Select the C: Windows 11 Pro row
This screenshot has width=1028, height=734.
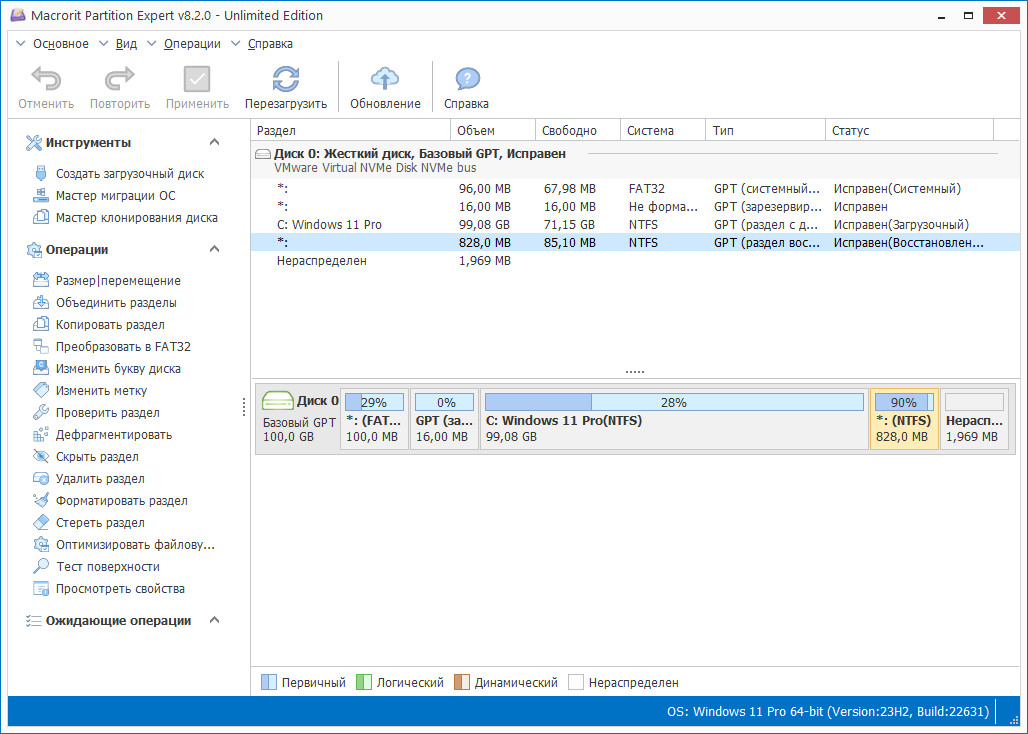(x=636, y=225)
